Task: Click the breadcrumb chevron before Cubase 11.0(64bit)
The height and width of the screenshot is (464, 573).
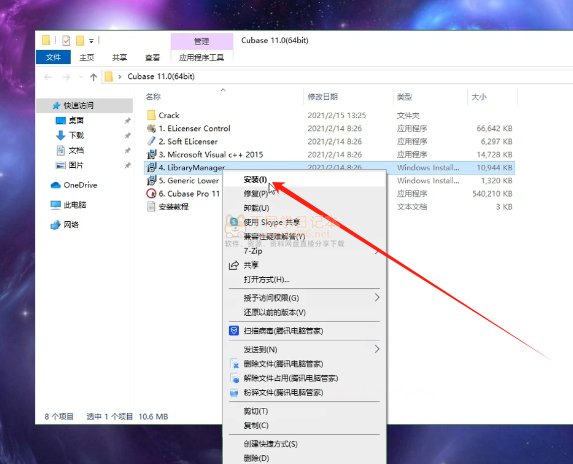Action: pyautogui.click(x=120, y=77)
